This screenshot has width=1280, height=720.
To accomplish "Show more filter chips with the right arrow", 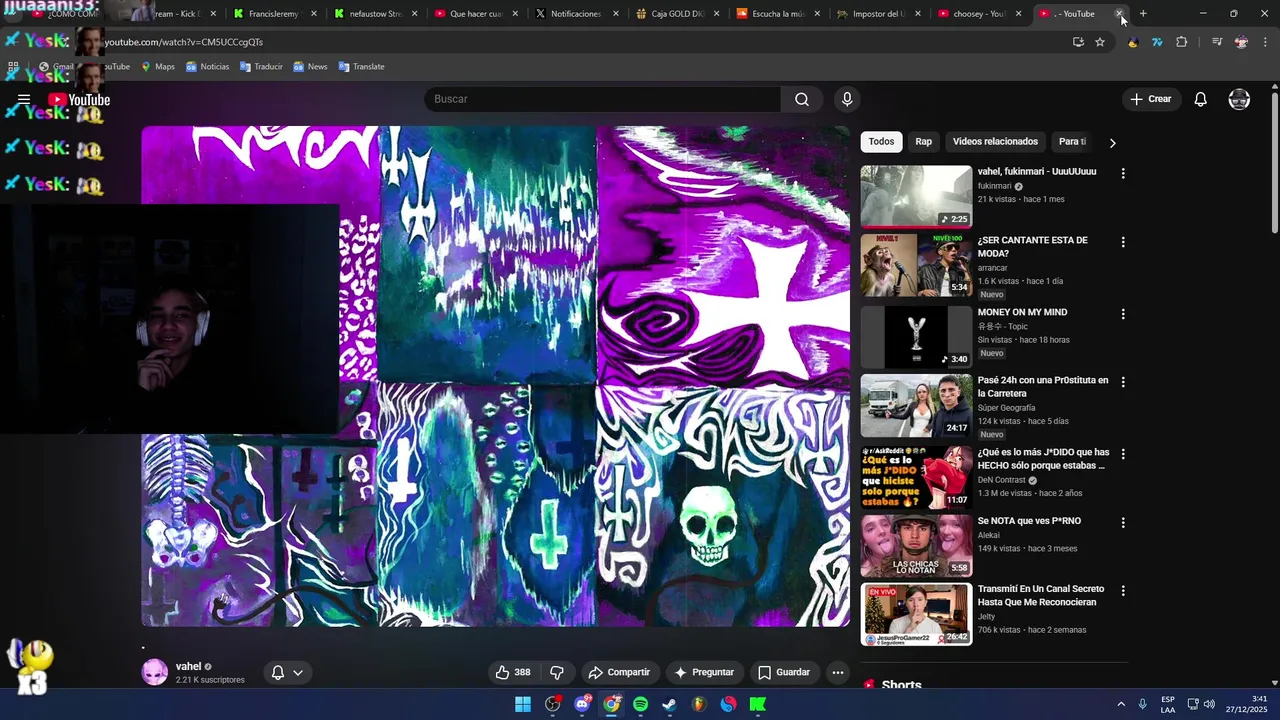I will coord(1112,142).
